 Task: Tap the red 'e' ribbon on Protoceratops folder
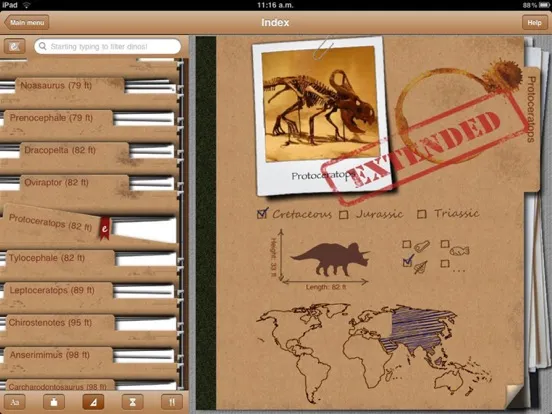[105, 228]
